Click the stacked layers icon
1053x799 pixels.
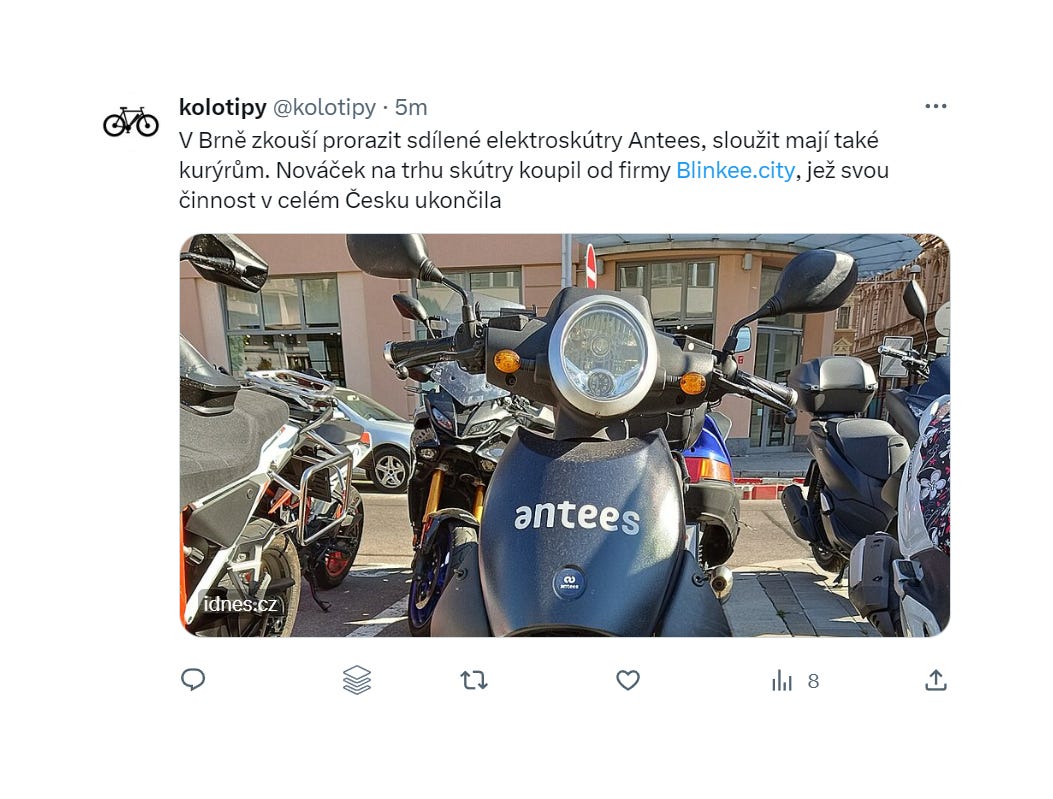[x=357, y=679]
